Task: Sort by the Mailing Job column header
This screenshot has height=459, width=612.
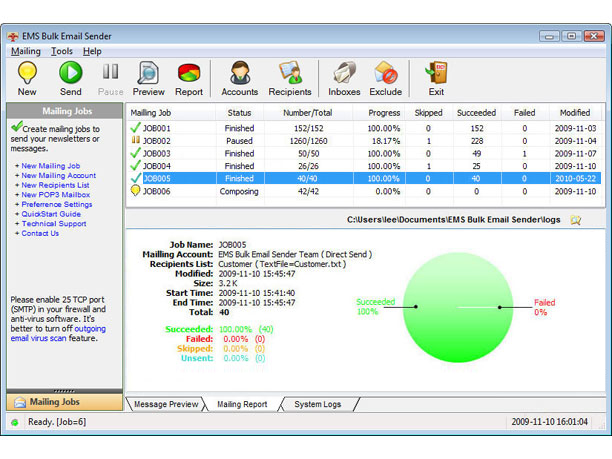Action: [x=171, y=113]
